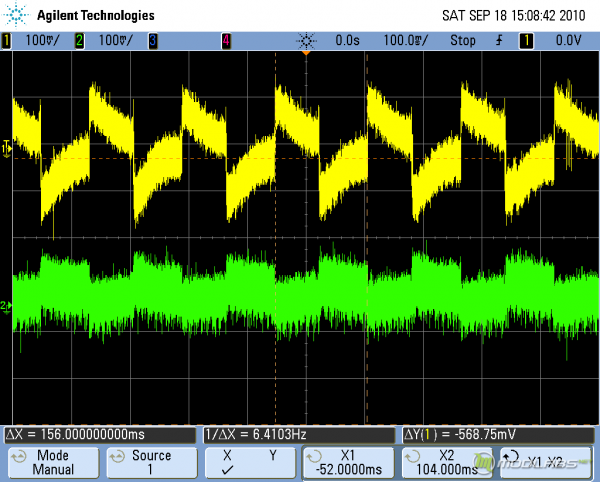Click the ΔX 156ms measurement readout
600x482 pixels.
point(100,435)
